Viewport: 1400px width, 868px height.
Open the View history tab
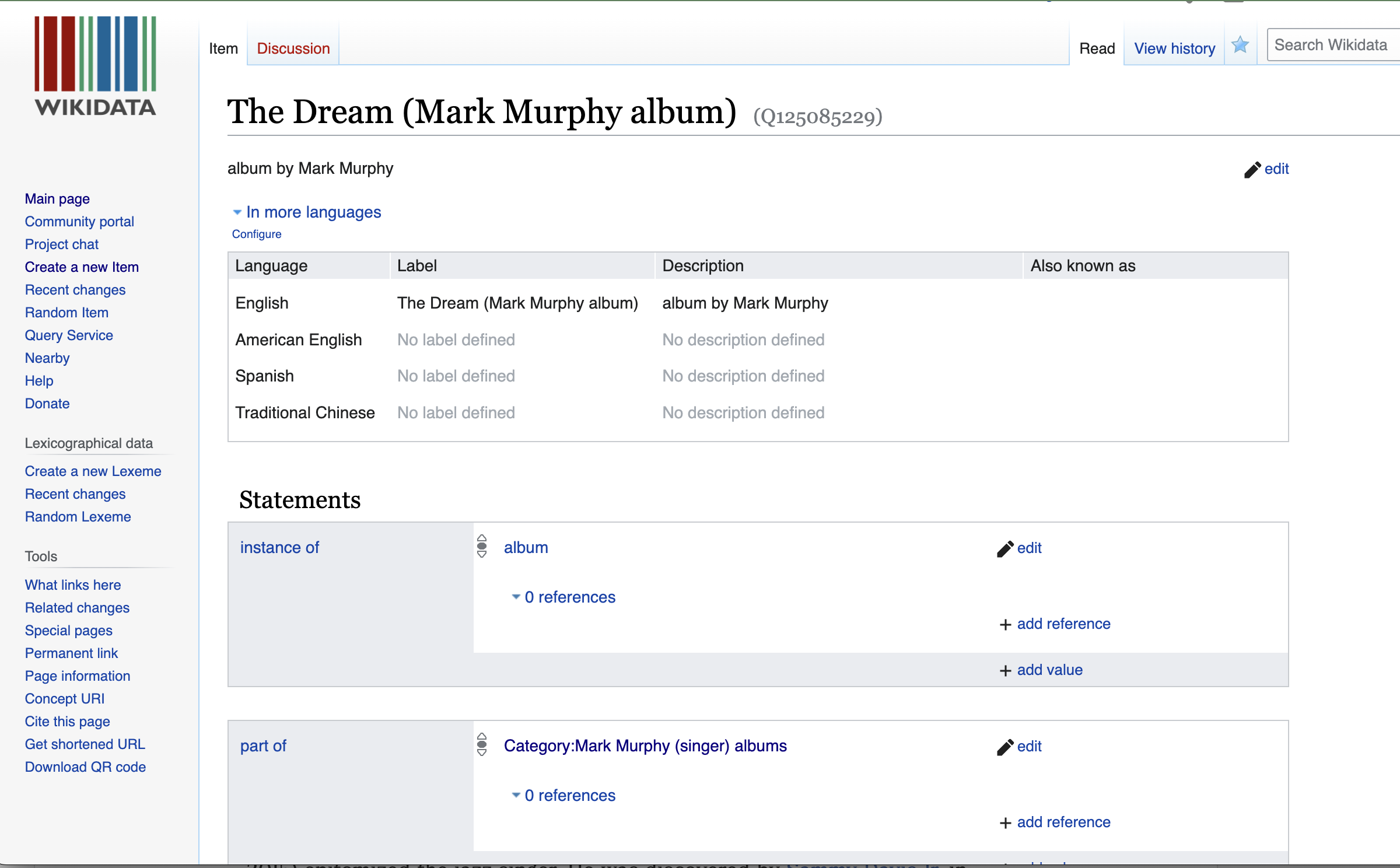1174,48
